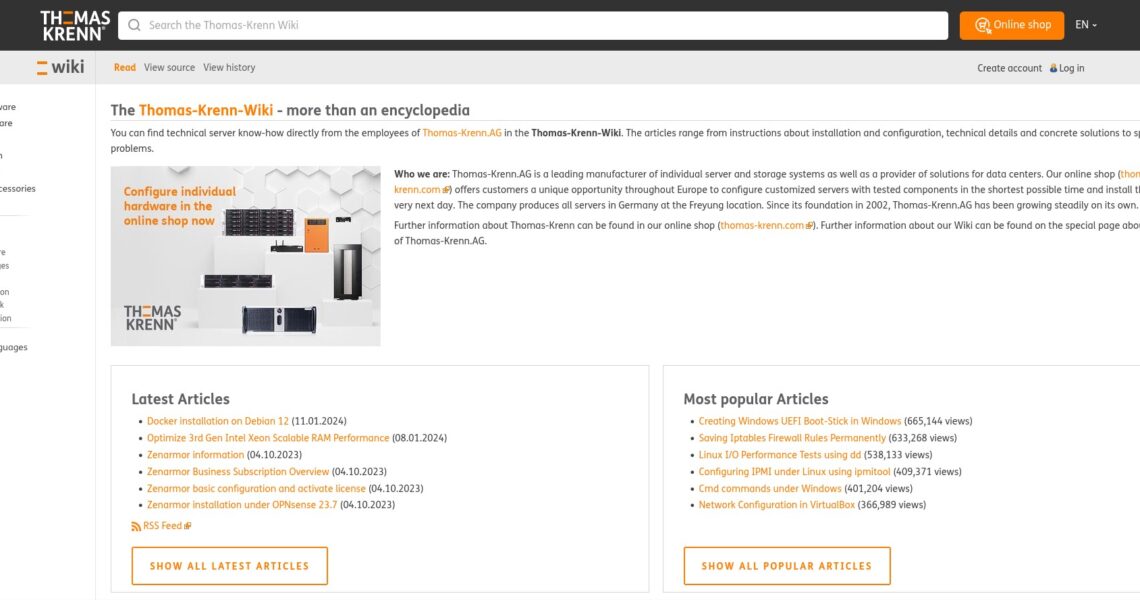Screen dimensions: 1140x600
Task: Open Creating Windows UEFI Boot-Stick article
Action: tap(800, 421)
